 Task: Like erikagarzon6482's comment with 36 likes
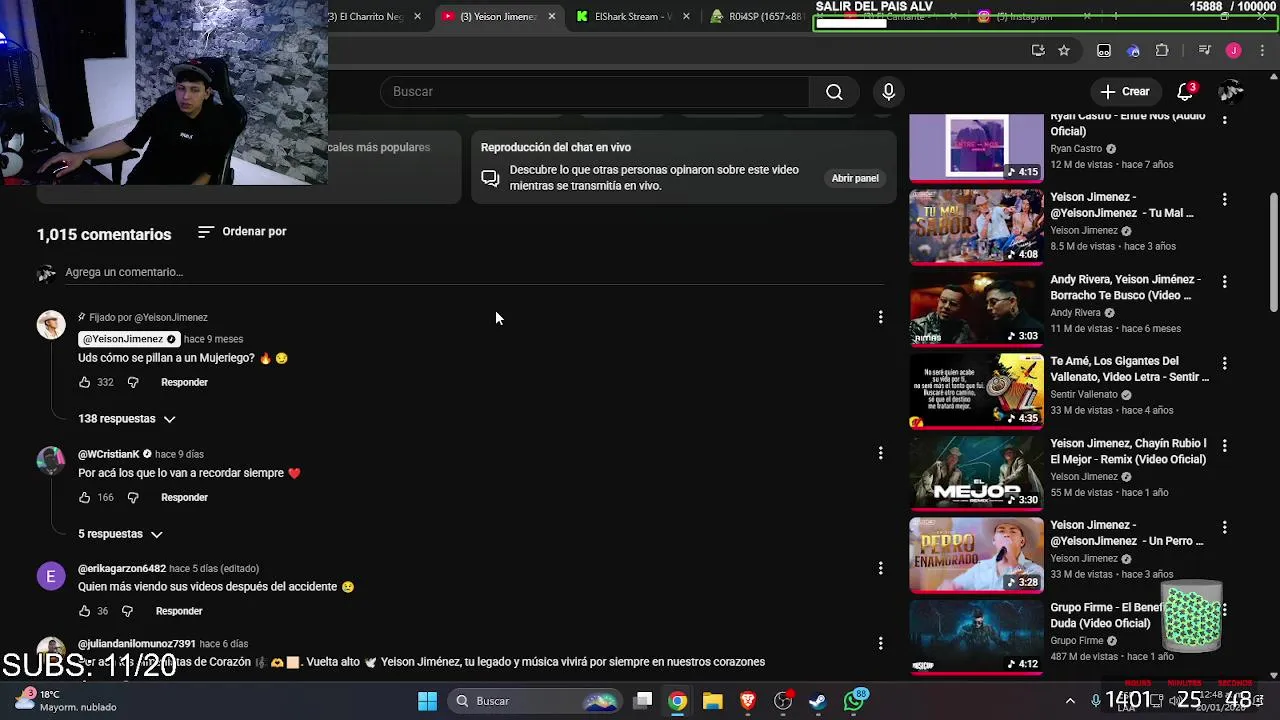[x=84, y=611]
